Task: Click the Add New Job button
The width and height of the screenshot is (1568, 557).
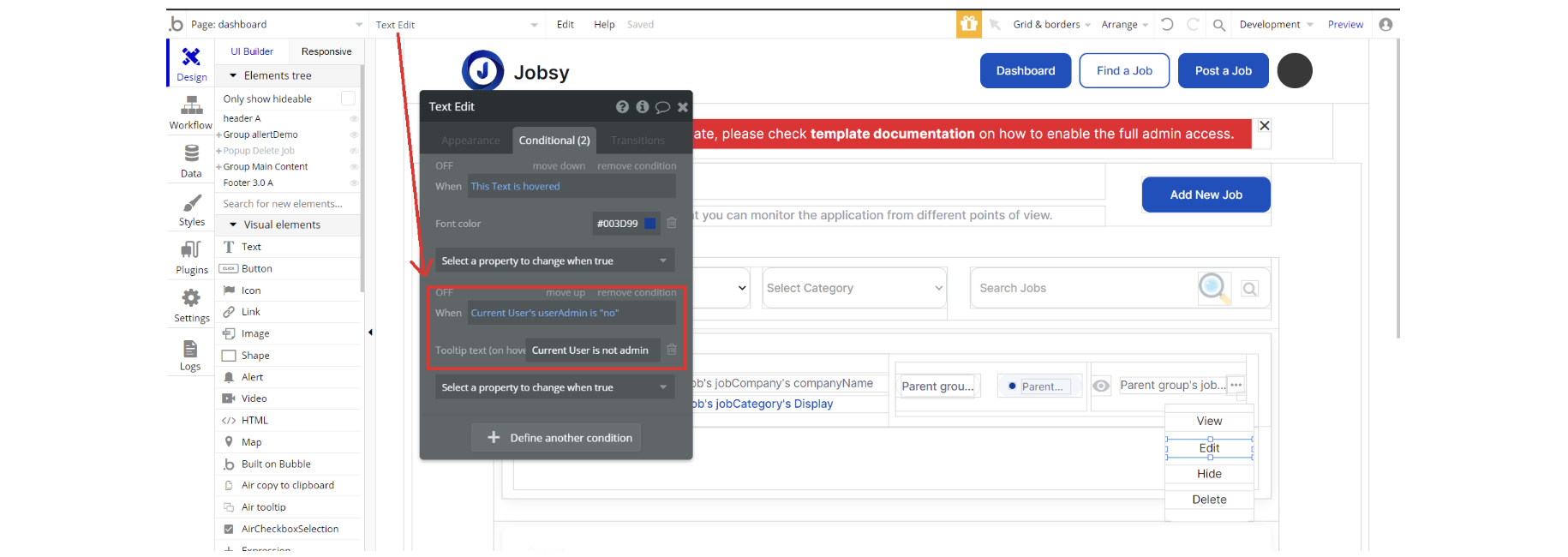Action: point(1206,195)
